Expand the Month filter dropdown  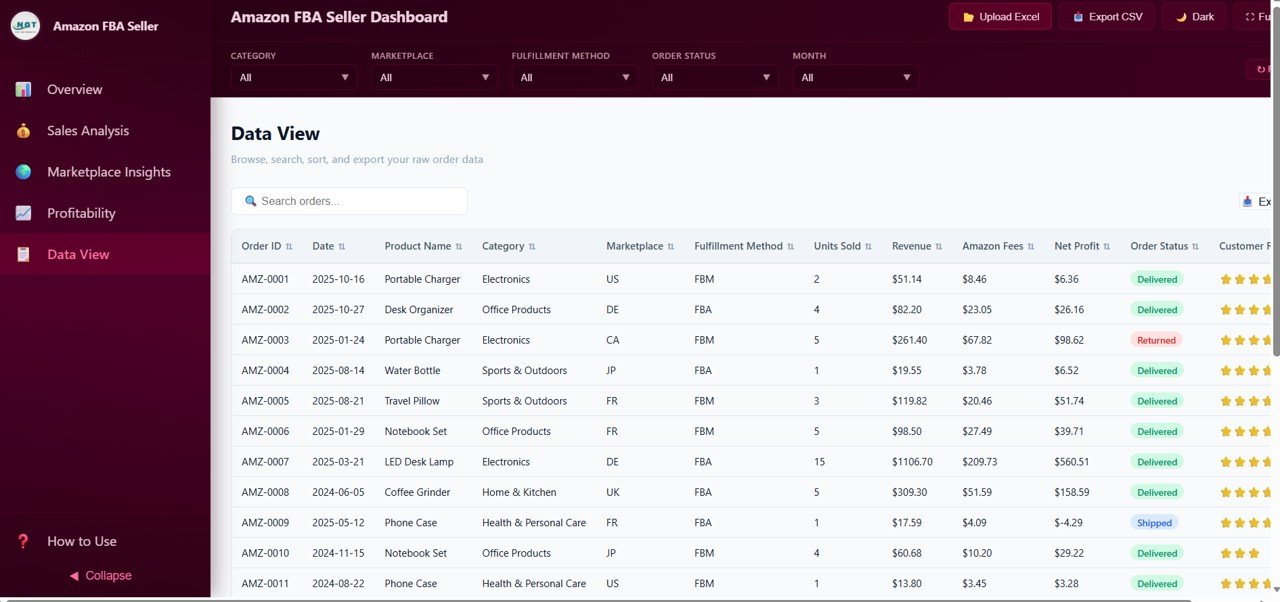[x=855, y=77]
